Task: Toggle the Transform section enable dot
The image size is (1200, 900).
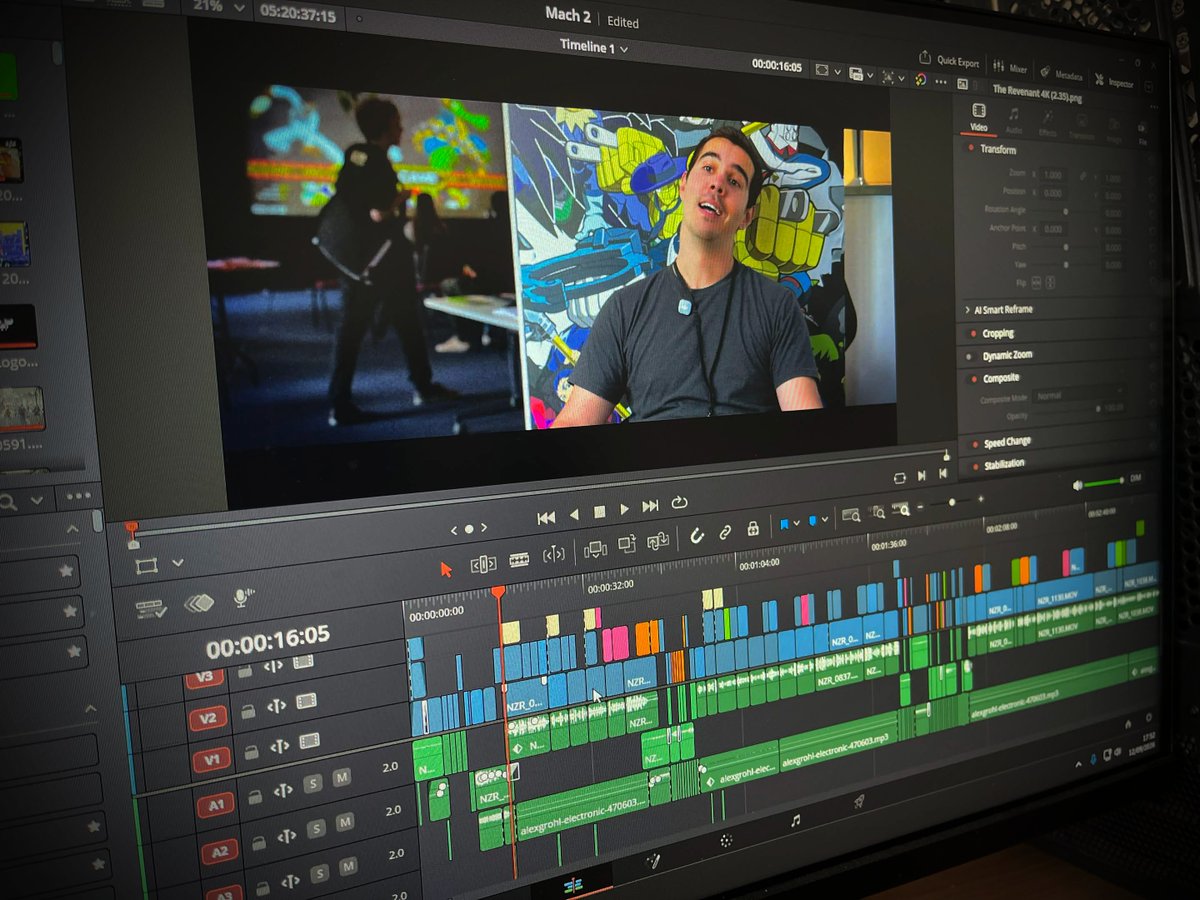Action: click(971, 148)
